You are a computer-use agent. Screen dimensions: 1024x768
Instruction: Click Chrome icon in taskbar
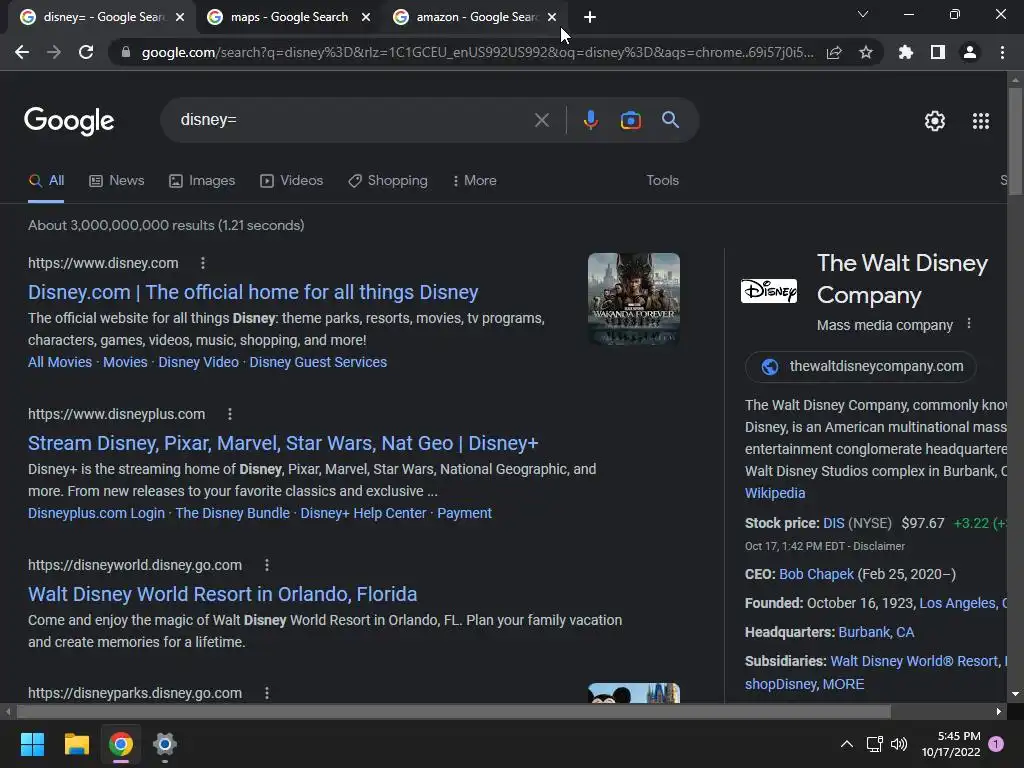click(x=121, y=744)
